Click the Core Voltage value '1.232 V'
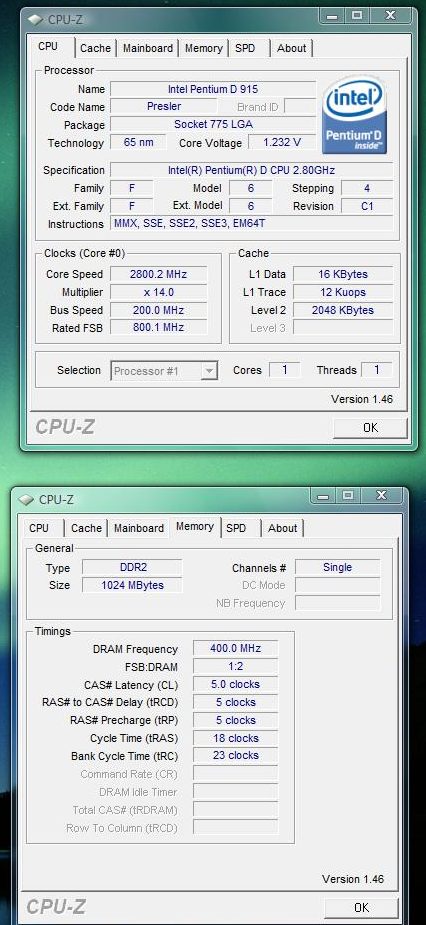 tap(282, 142)
